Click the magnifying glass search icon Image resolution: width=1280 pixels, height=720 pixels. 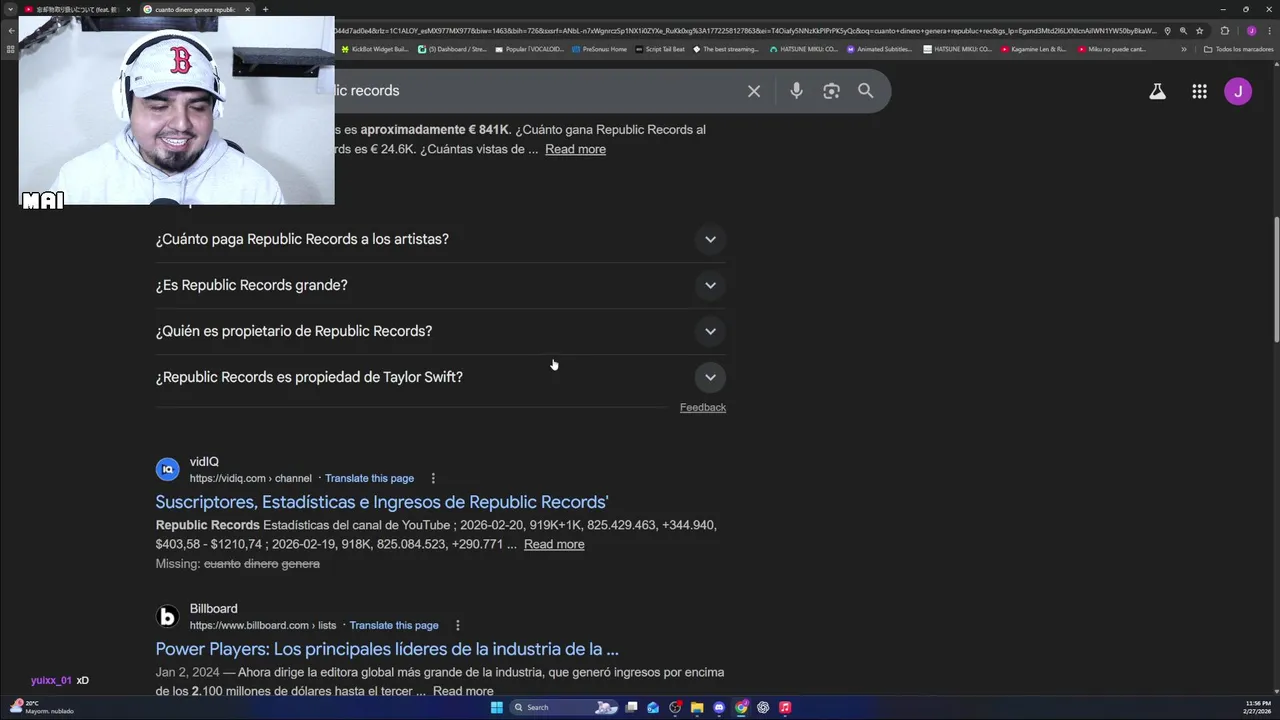pyautogui.click(x=866, y=91)
